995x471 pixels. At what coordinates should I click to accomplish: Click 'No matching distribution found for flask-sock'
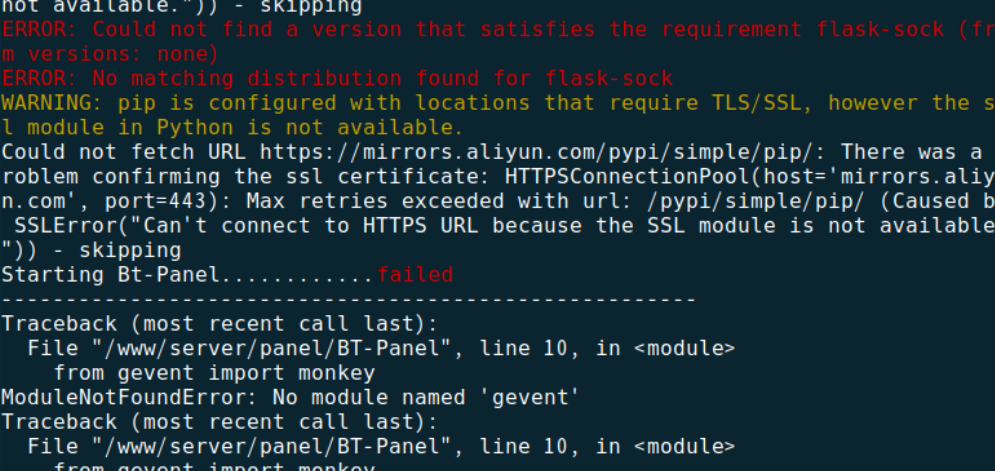(383, 79)
